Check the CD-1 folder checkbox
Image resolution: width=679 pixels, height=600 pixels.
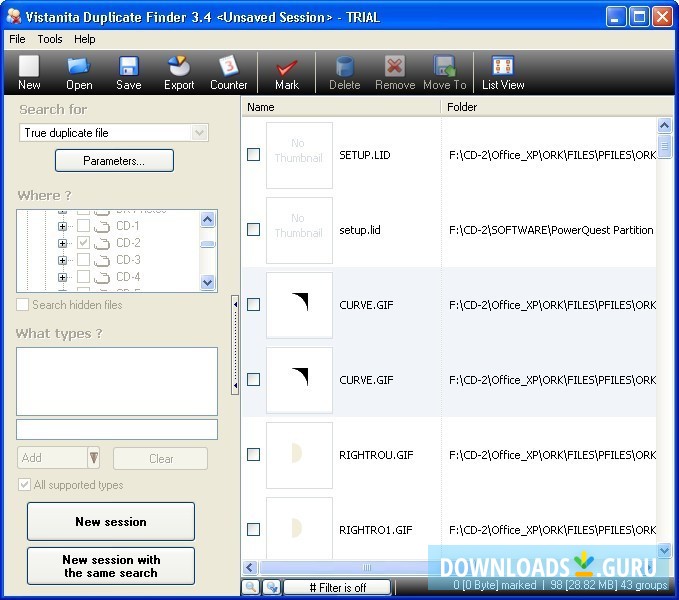click(83, 226)
